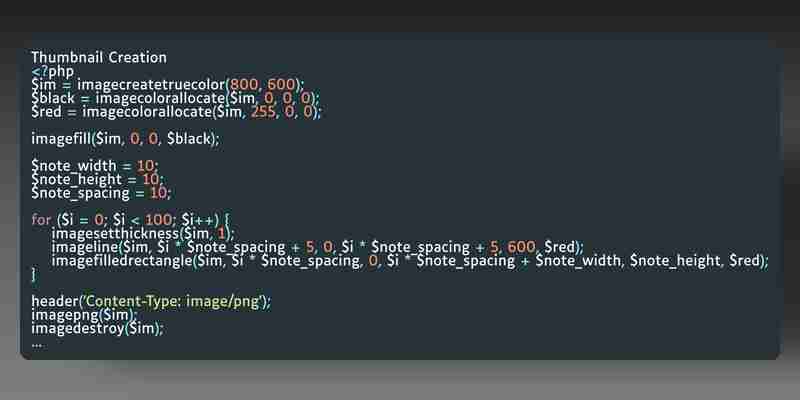Screen dimensions: 800x400
Task: Click the '$red = imagecolorallocate' line
Action: (x=177, y=112)
